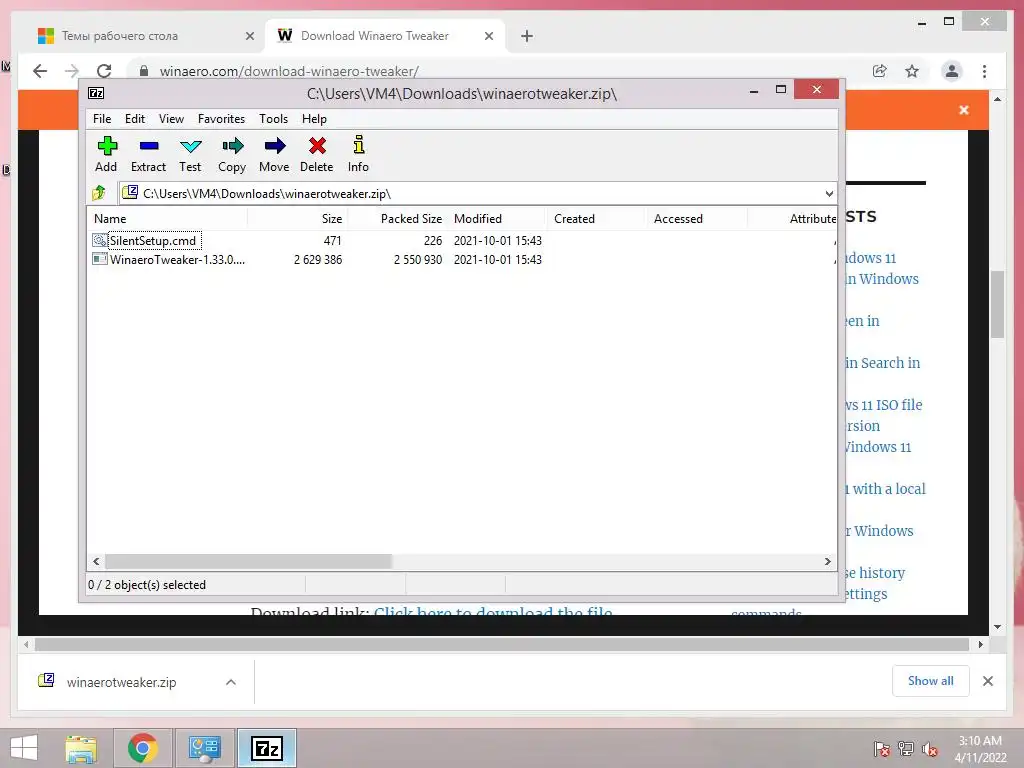The width and height of the screenshot is (1024, 768).
Task: Close the orange banner on webpage
Action: [x=964, y=110]
